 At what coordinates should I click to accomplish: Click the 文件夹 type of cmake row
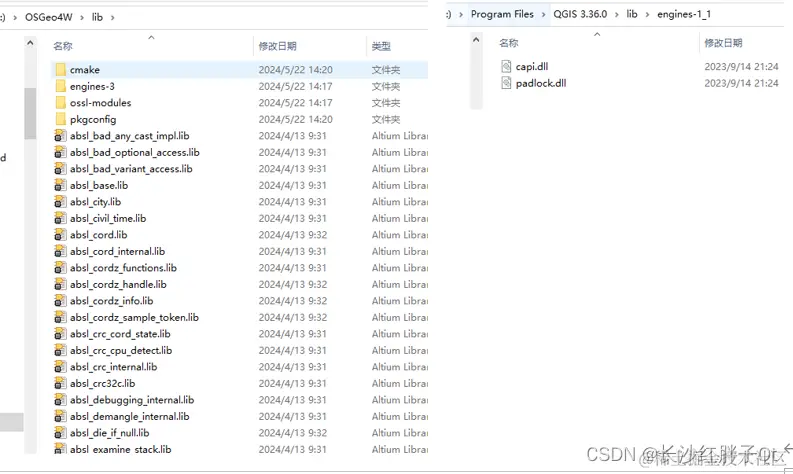tap(386, 70)
